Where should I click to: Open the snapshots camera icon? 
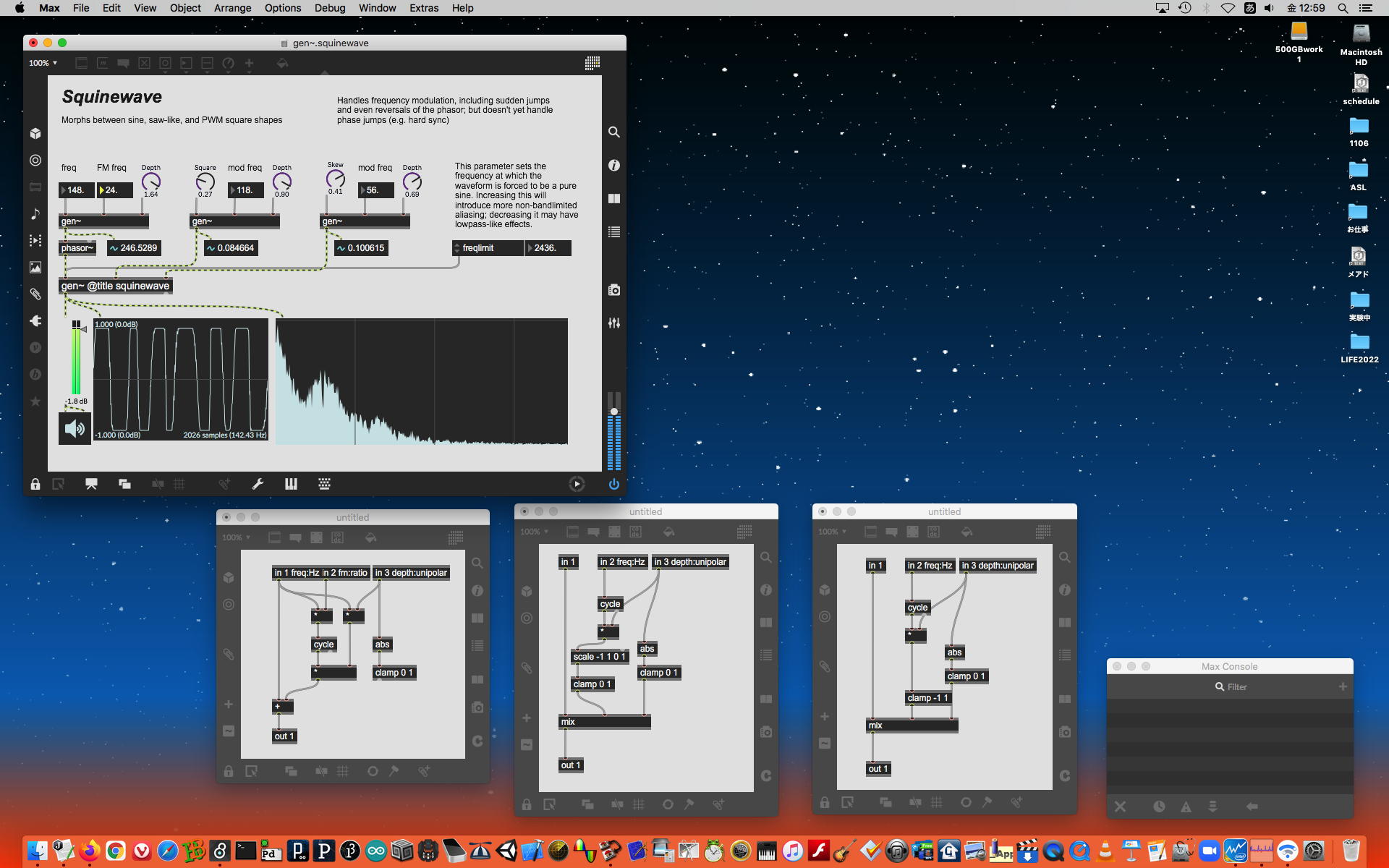click(x=613, y=290)
